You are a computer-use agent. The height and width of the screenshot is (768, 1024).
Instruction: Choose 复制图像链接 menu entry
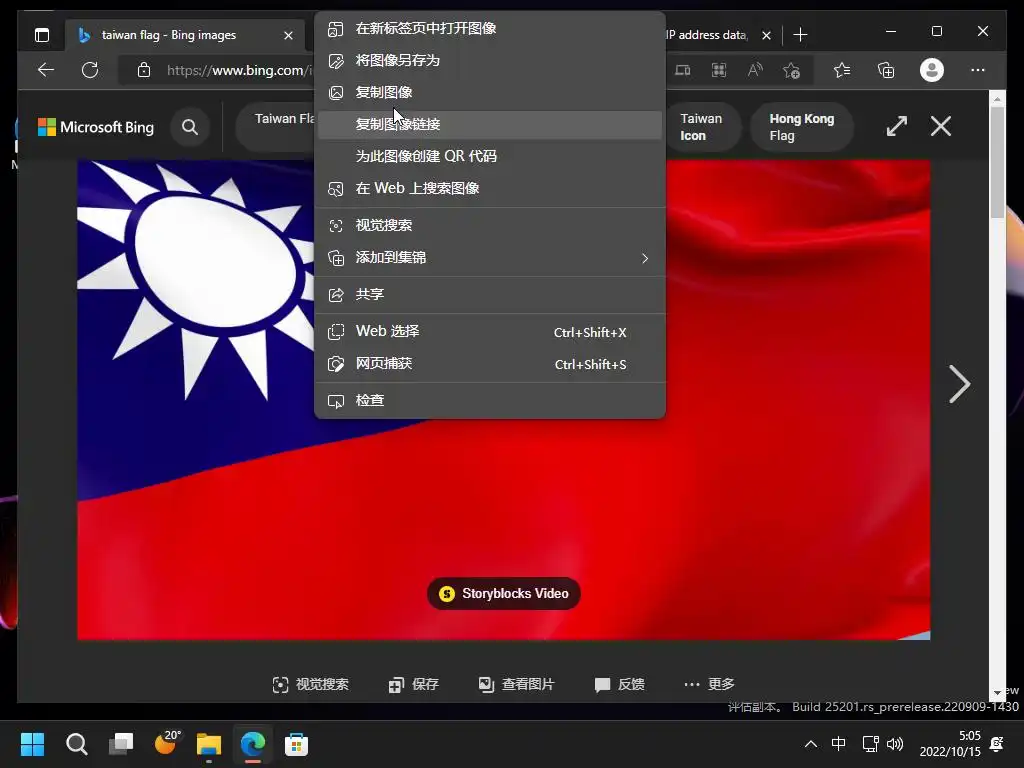490,124
